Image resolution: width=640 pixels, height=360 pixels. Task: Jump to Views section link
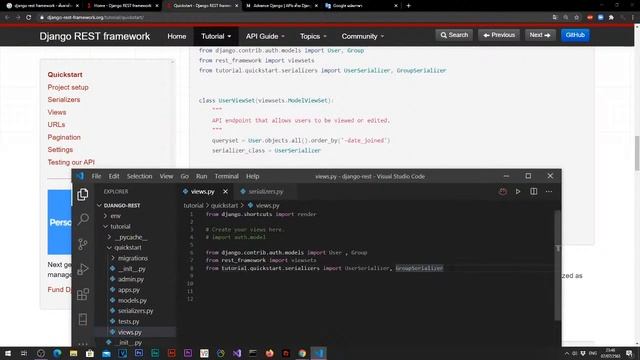57,112
